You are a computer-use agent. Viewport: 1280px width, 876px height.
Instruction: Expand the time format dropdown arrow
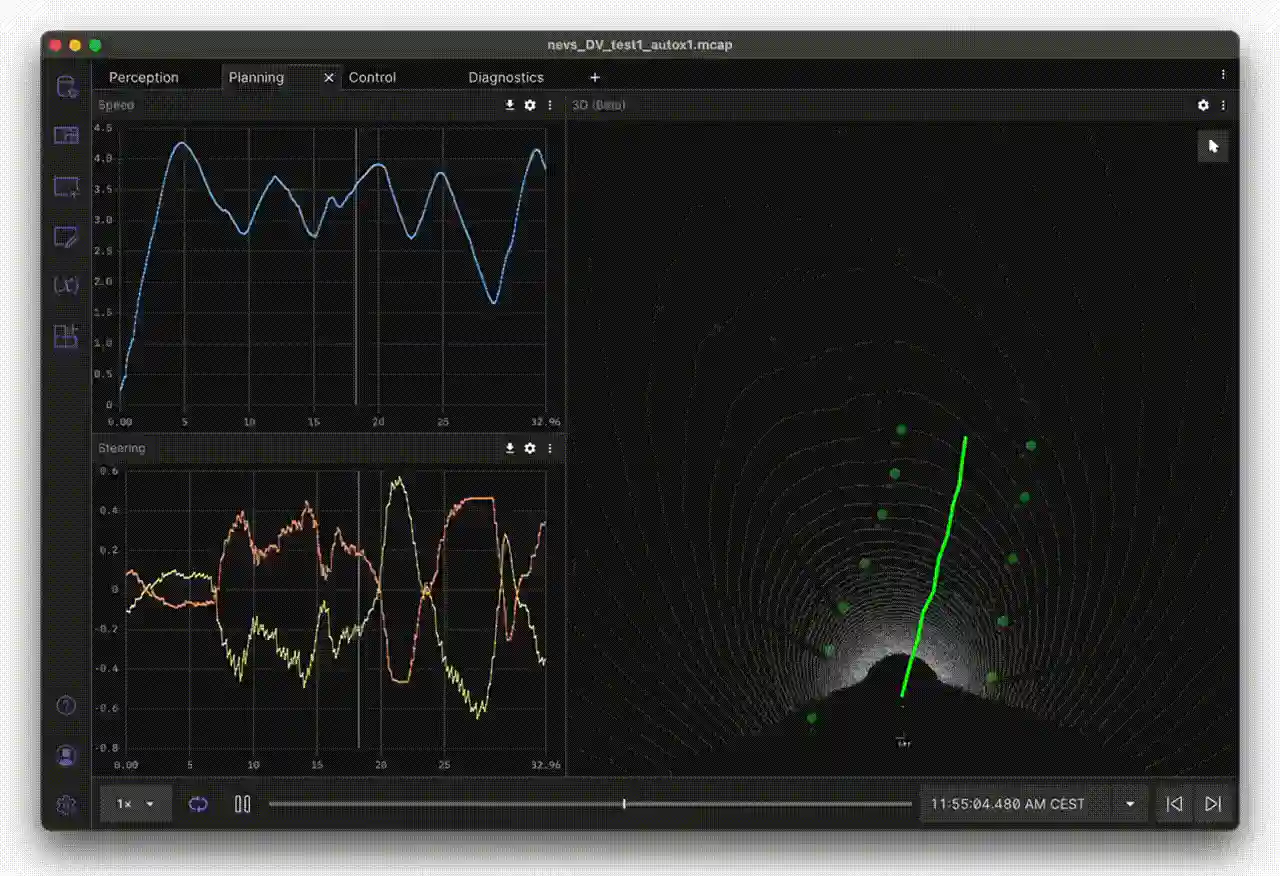tap(1130, 804)
